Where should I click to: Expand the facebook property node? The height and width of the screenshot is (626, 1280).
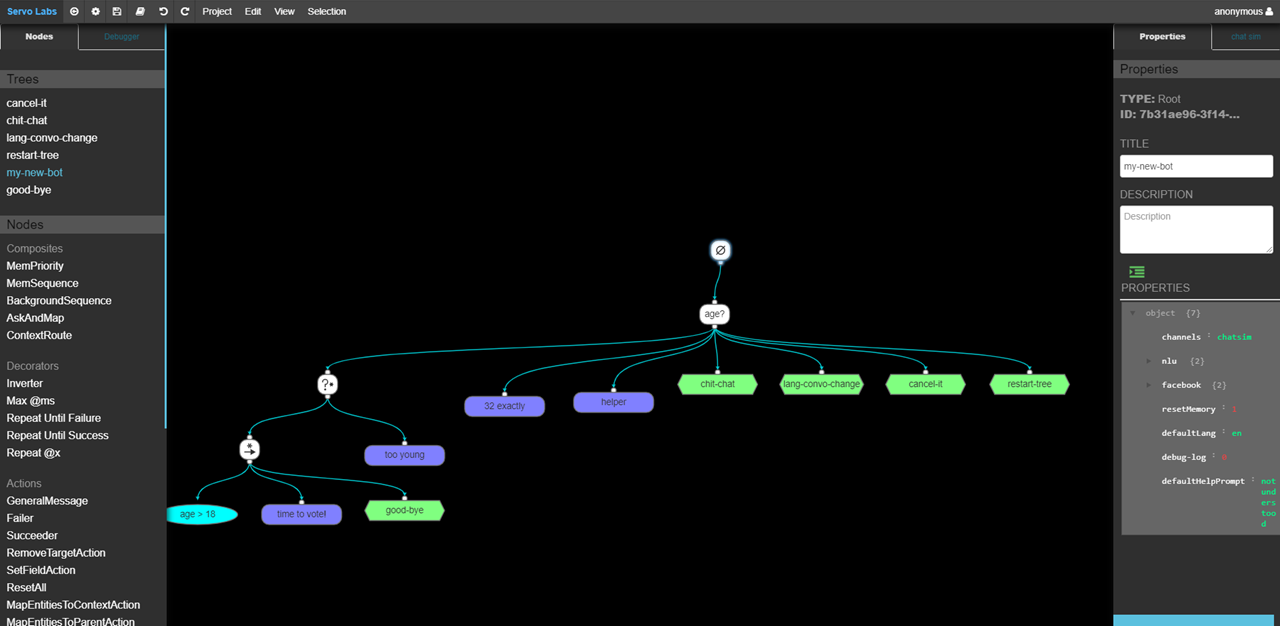point(1149,385)
